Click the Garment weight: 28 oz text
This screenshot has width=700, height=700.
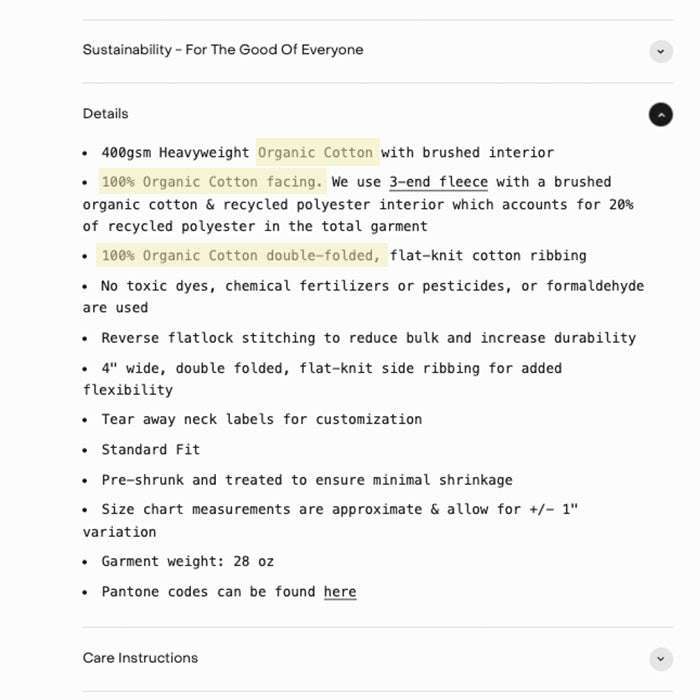(x=187, y=562)
